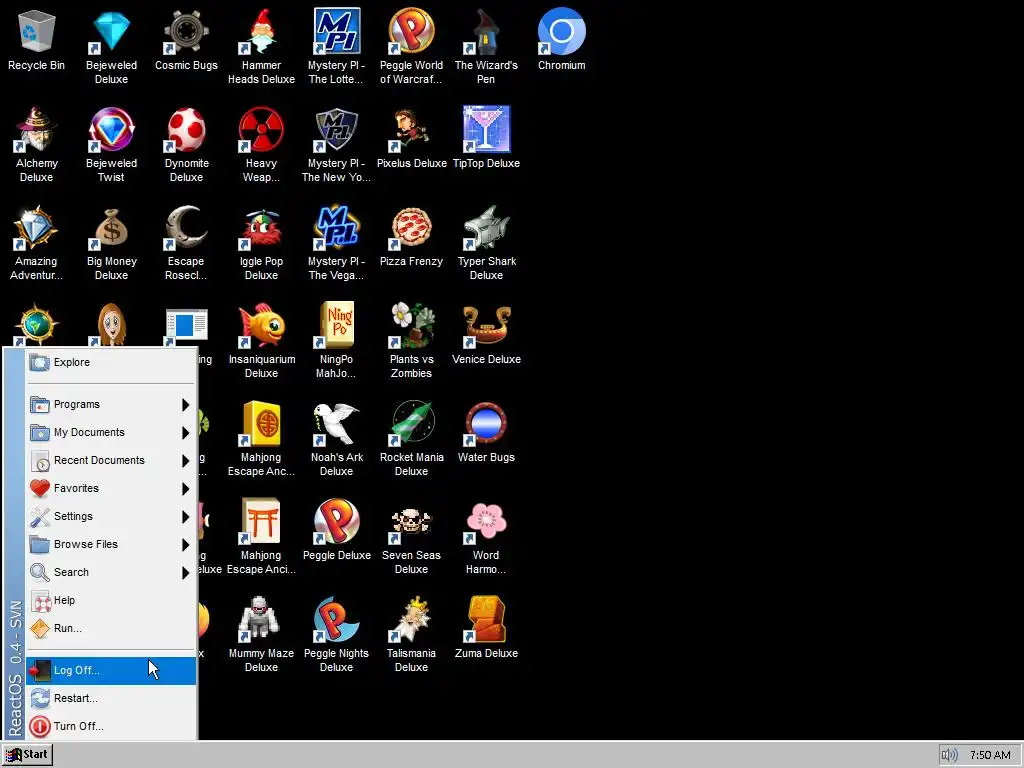
Task: Open Rocket Mania Deluxe shortcut
Action: pyautogui.click(x=411, y=423)
